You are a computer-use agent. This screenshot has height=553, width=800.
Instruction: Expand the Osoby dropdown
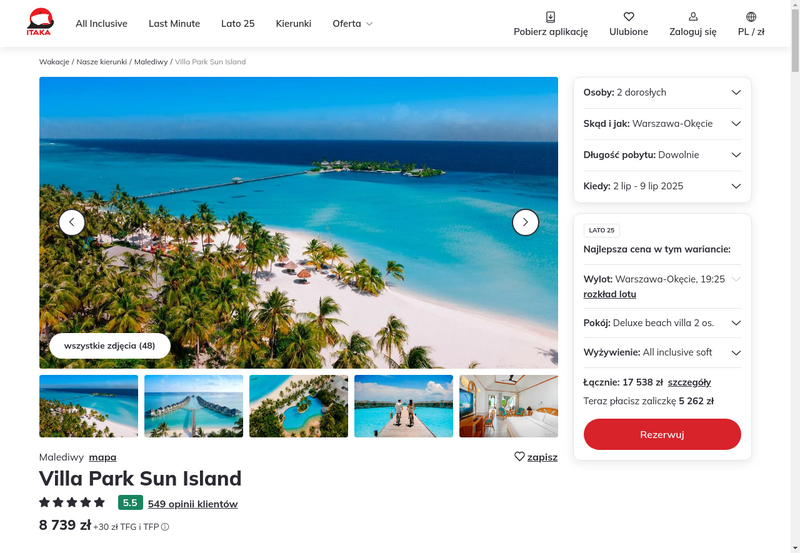tap(662, 93)
